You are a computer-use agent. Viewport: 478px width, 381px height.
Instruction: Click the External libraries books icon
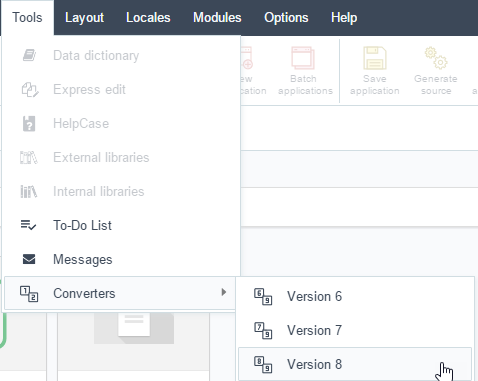click(29, 157)
